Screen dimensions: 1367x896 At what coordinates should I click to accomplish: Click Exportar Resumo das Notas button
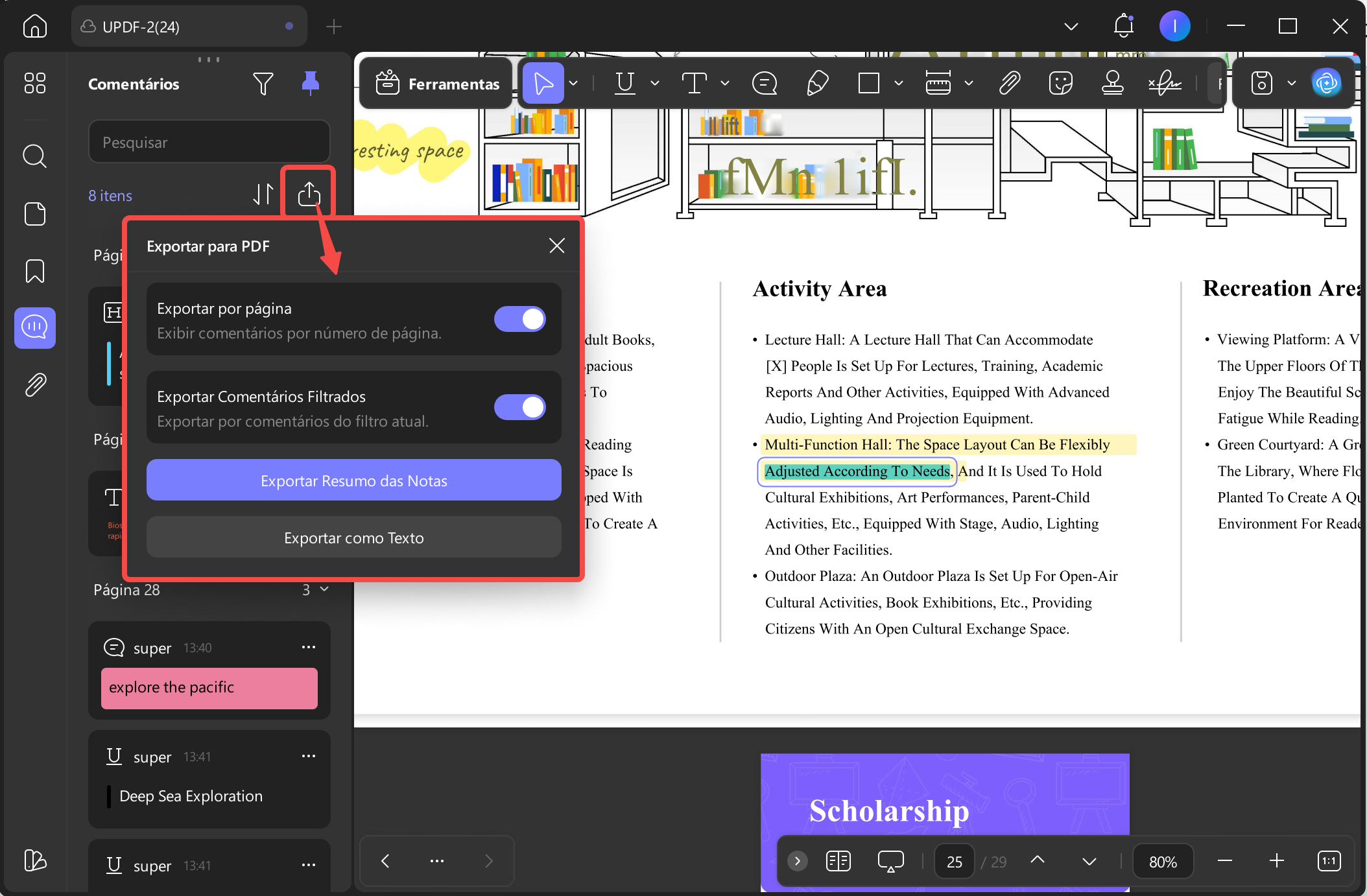pyautogui.click(x=354, y=480)
